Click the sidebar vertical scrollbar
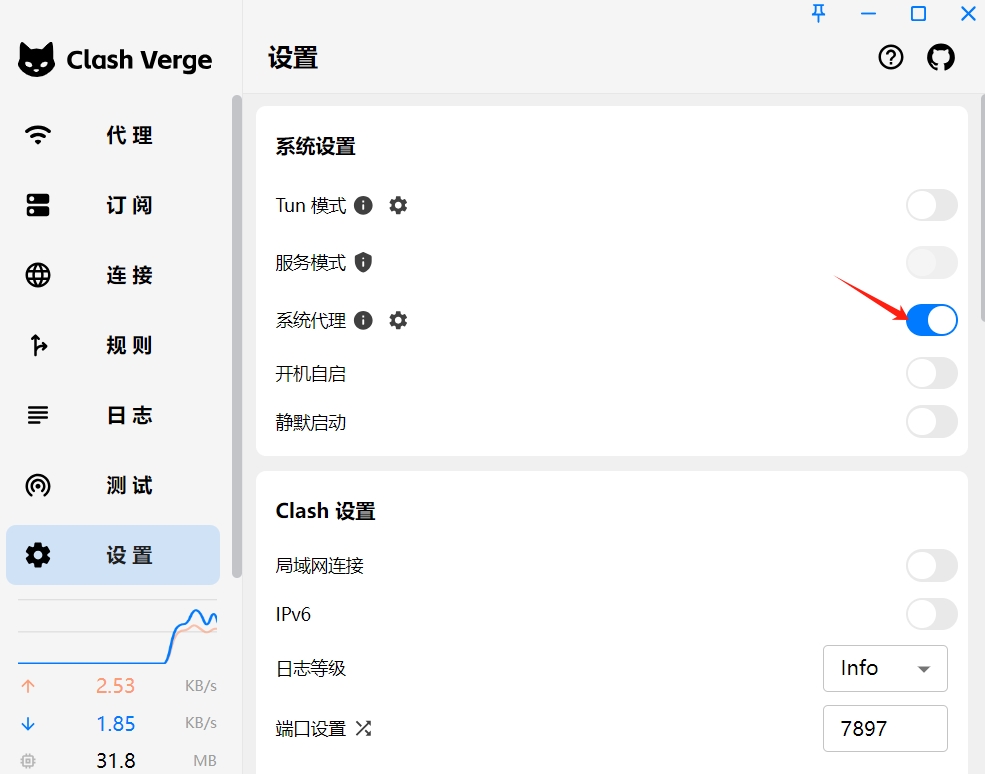 [x=237, y=336]
